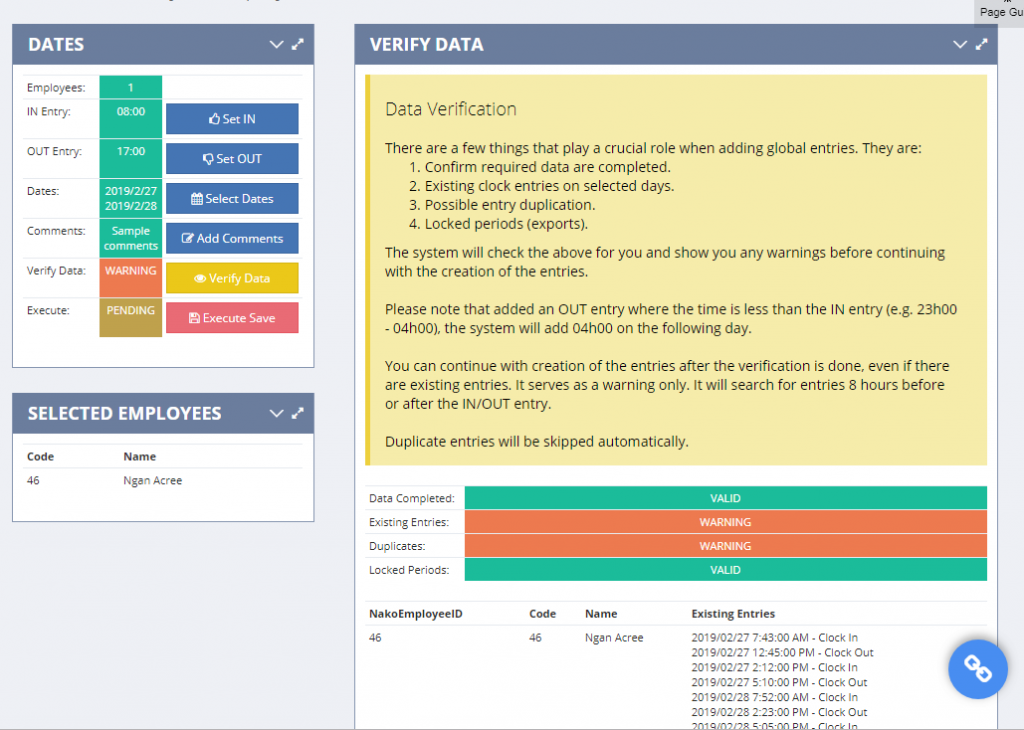Viewport: 1024px width, 730px height.
Task: Click the Add Comments button
Action: 232,238
